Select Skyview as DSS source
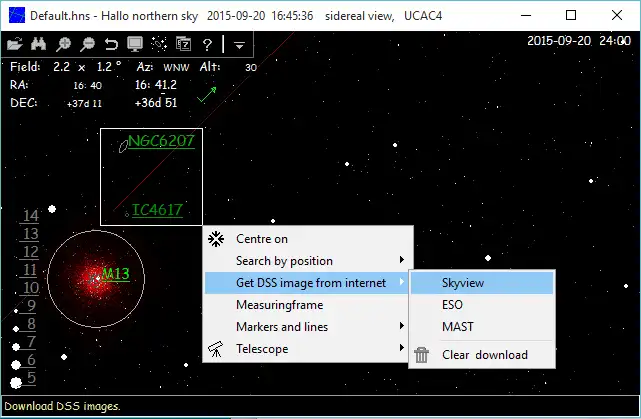The image size is (641, 419). [x=482, y=283]
